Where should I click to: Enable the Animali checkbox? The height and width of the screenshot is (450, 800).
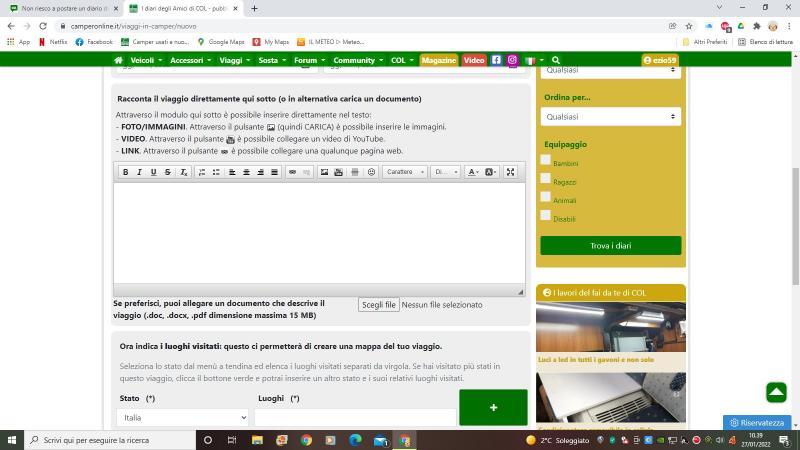pyautogui.click(x=545, y=197)
